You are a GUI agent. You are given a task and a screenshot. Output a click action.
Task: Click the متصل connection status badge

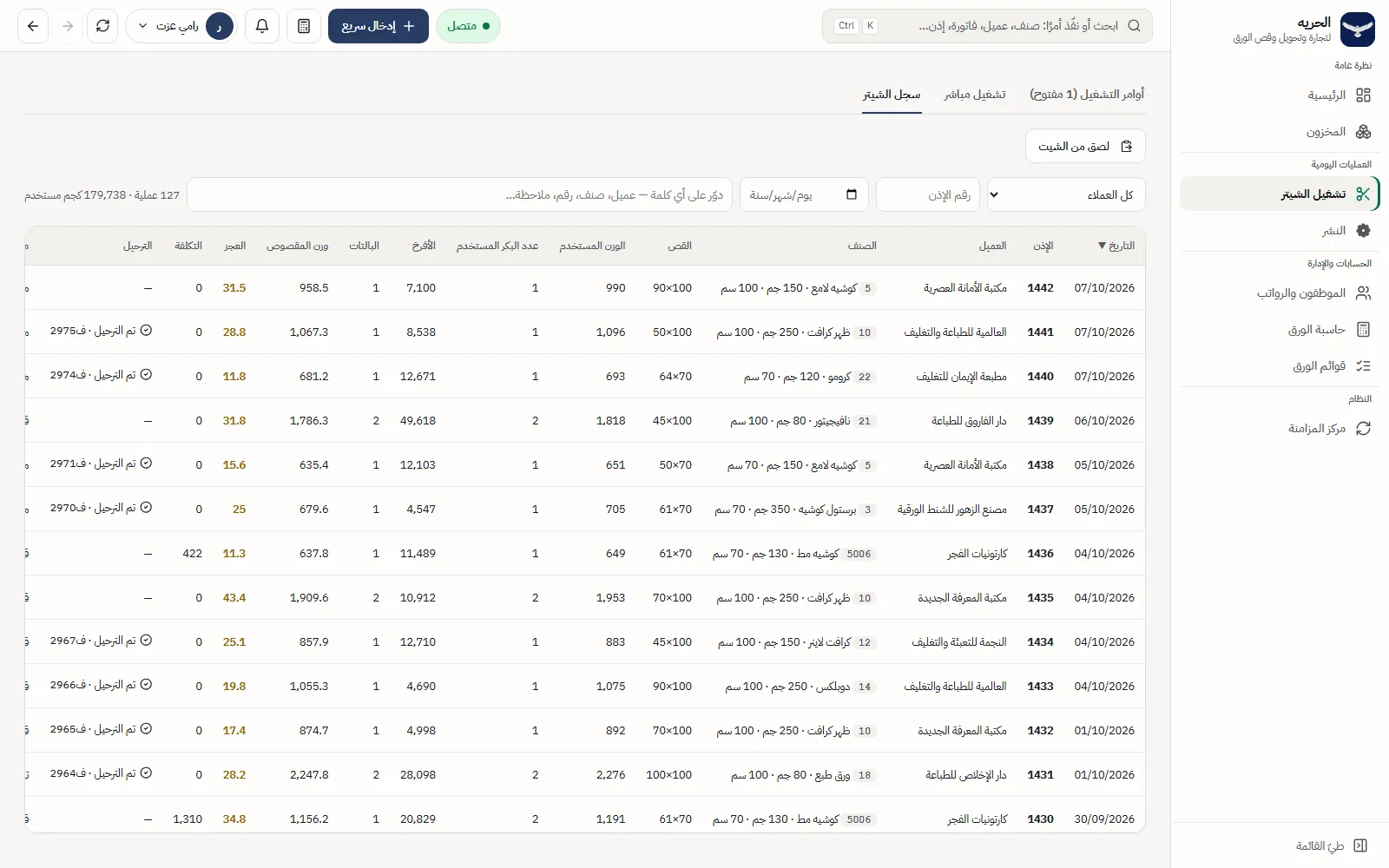pos(468,26)
